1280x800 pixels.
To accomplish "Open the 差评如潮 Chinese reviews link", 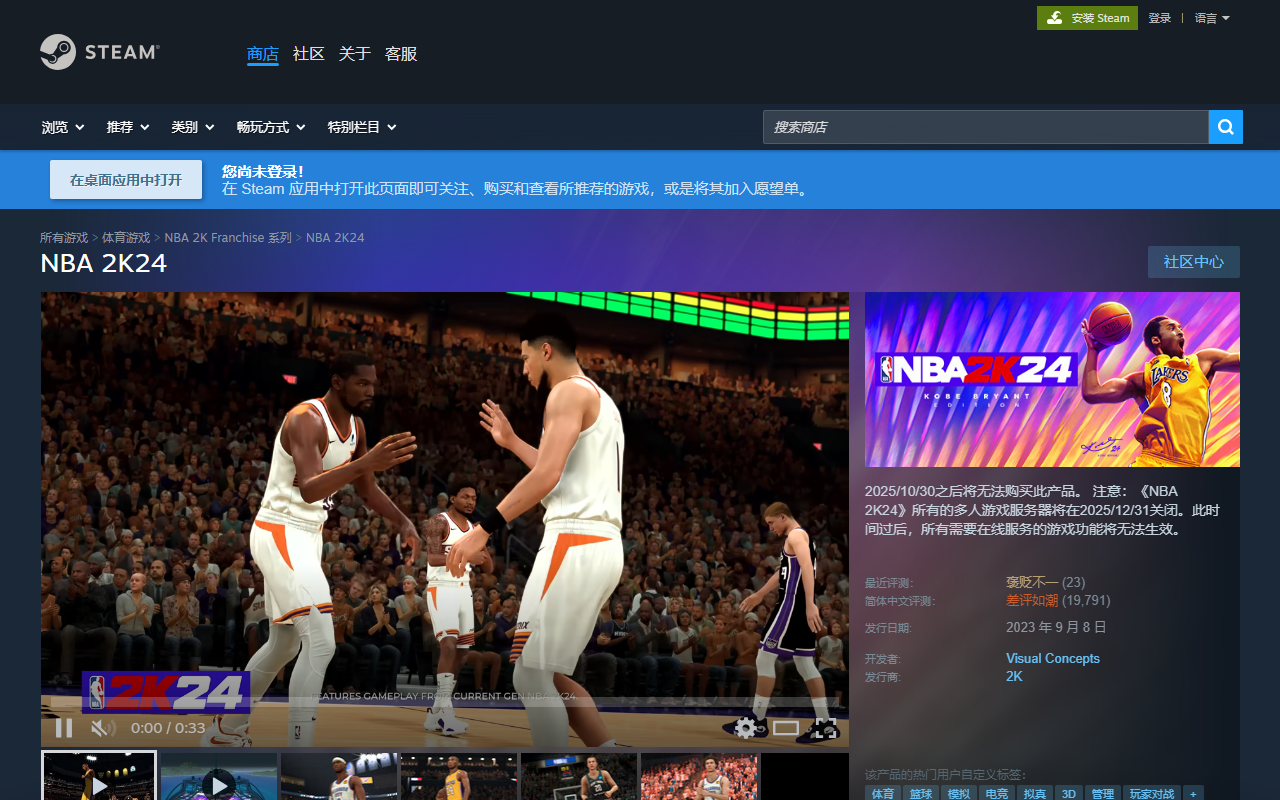I will point(1030,600).
